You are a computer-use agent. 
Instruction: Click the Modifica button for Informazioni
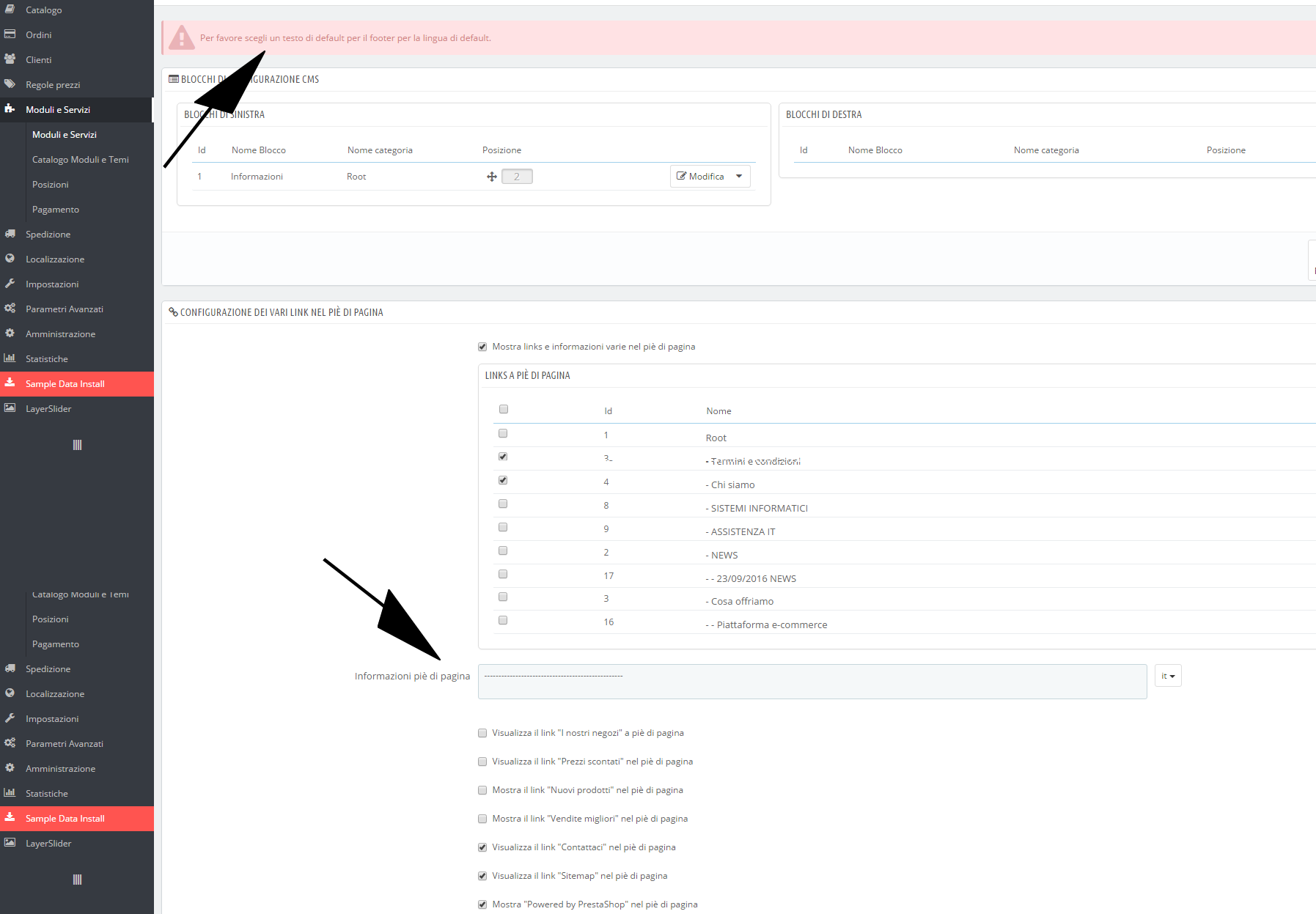tap(700, 177)
